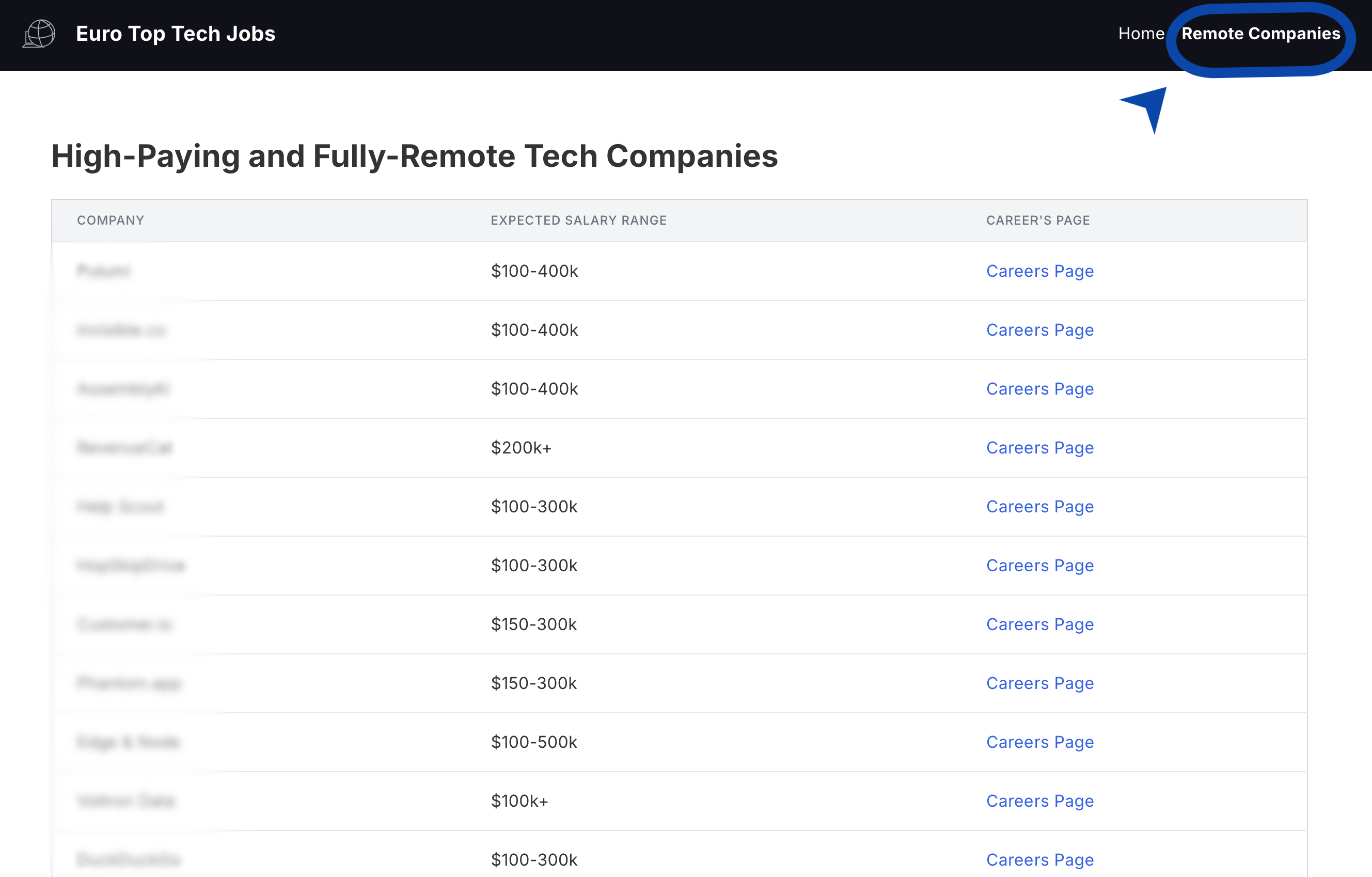Open the Careers Page for the $100k+ company
The height and width of the screenshot is (877, 1372).
[x=1040, y=801]
